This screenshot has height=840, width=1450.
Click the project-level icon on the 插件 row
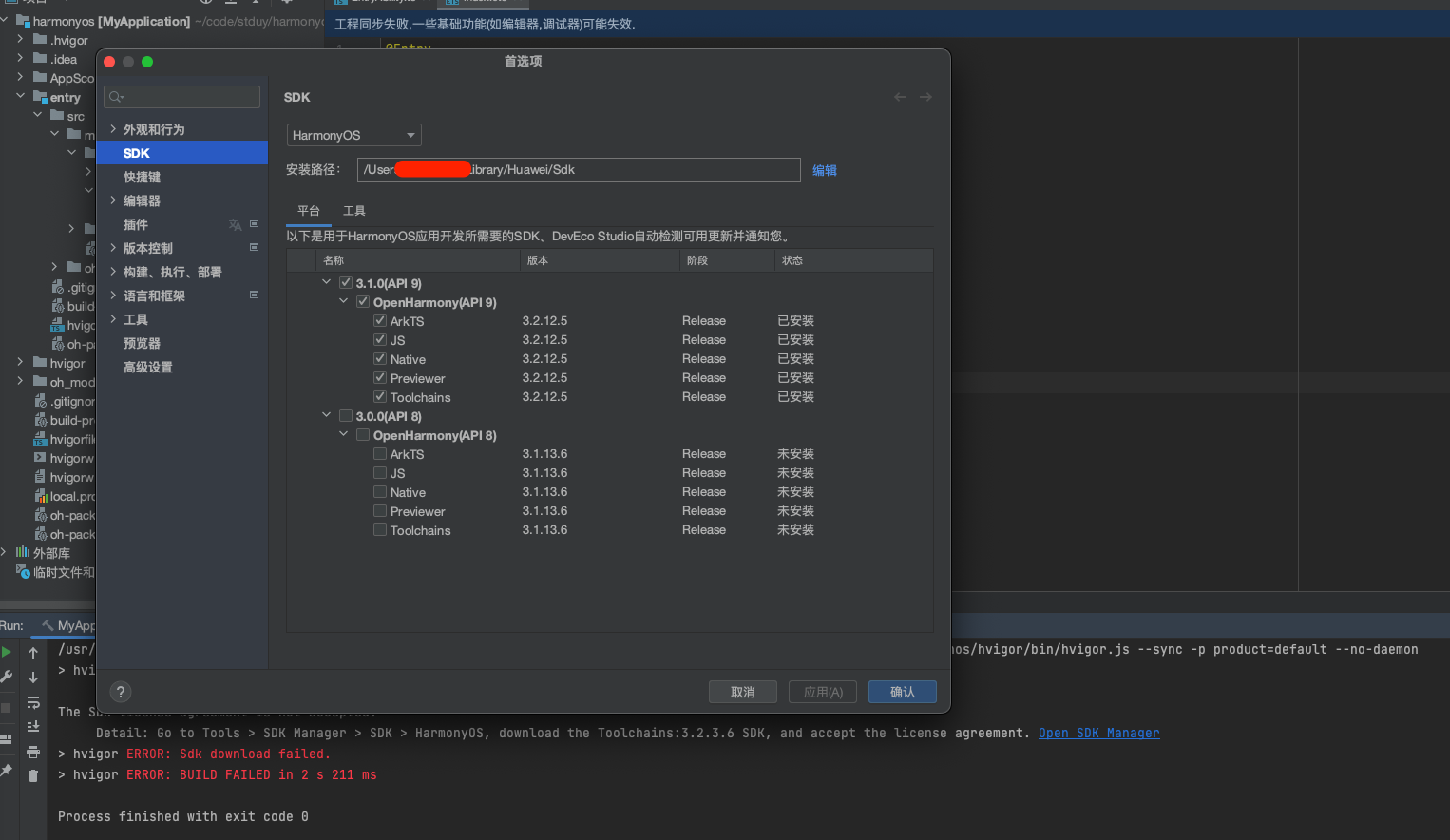(x=254, y=224)
